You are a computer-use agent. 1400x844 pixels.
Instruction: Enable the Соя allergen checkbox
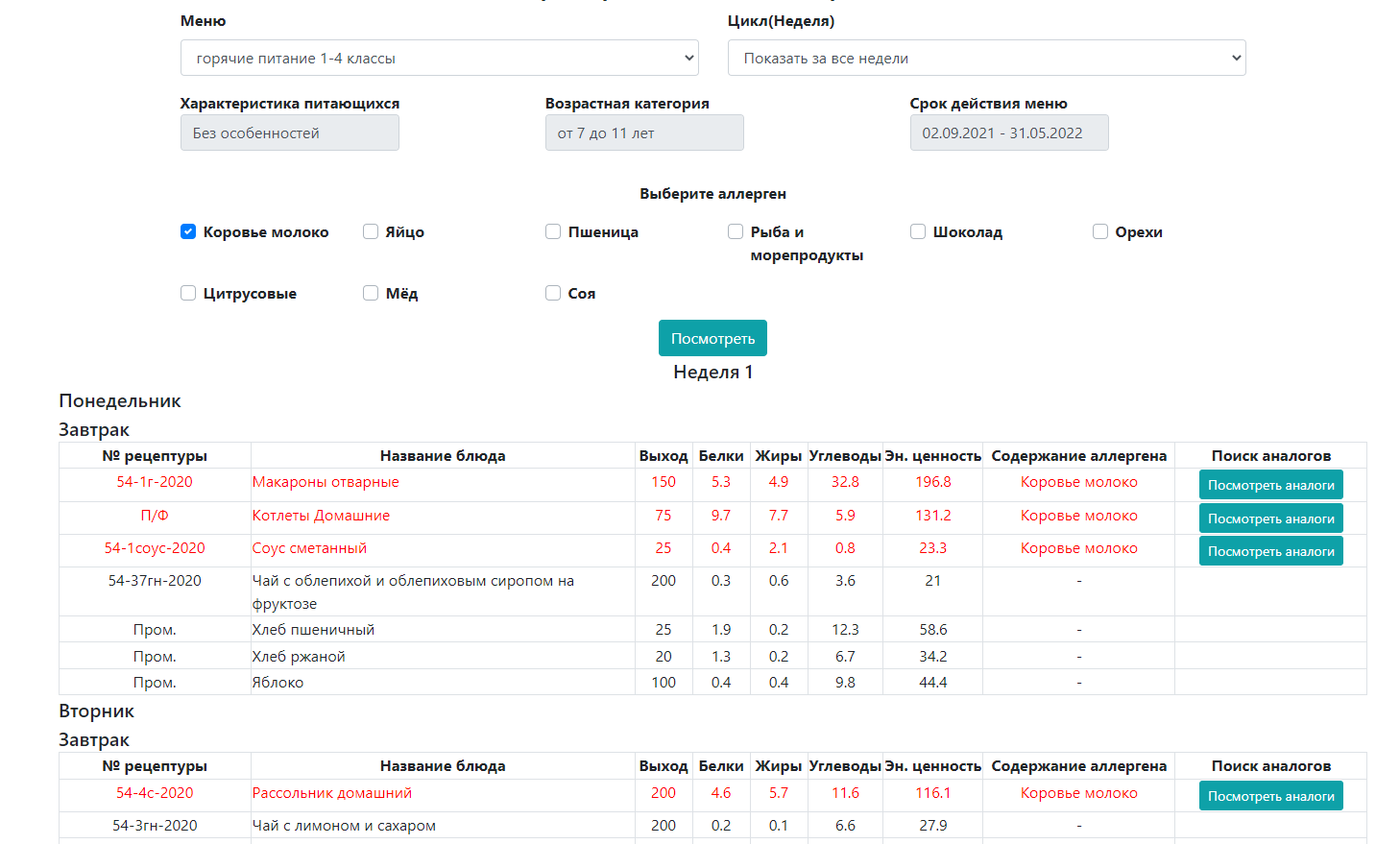click(x=553, y=293)
